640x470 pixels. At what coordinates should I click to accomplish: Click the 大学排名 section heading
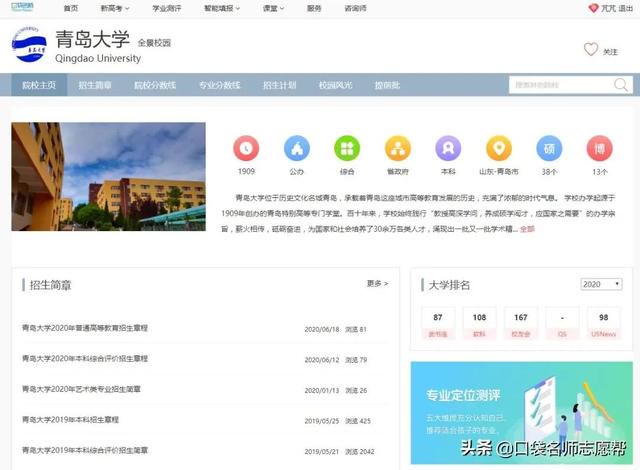[449, 285]
